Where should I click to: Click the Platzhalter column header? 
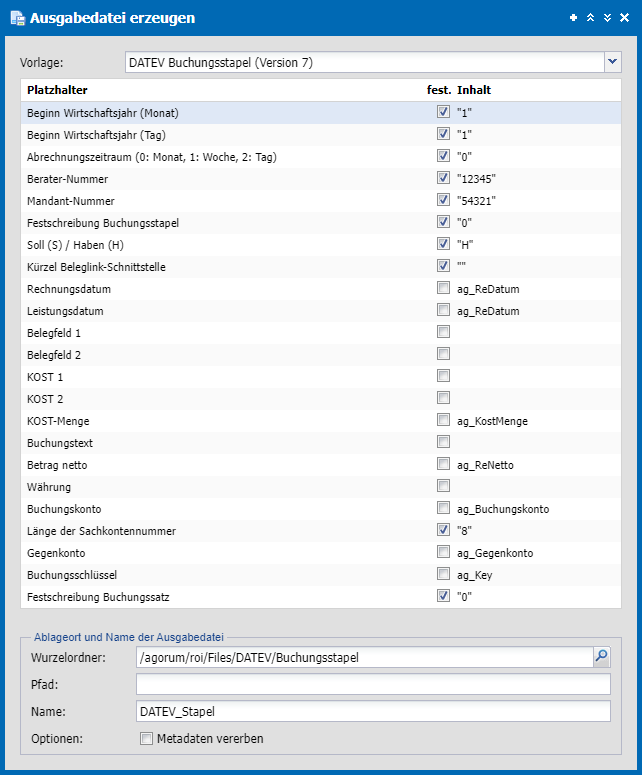pos(57,90)
